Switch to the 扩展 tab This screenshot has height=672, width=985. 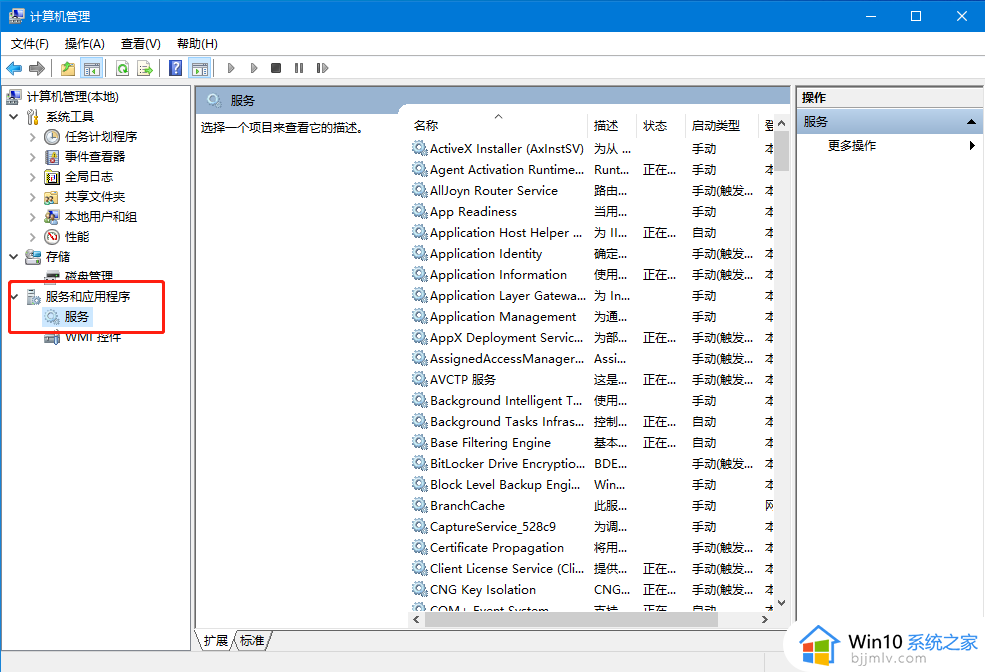pos(215,640)
